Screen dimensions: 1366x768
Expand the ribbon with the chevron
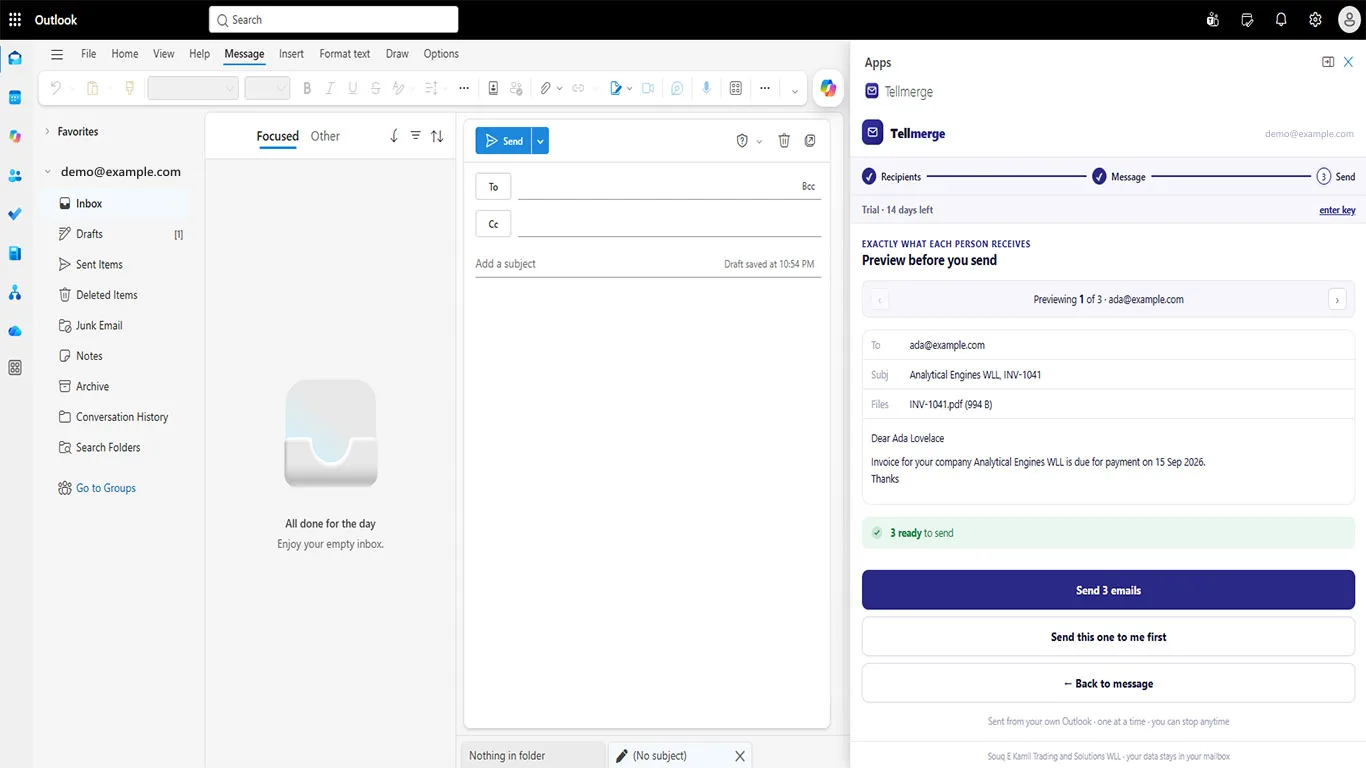coord(795,90)
